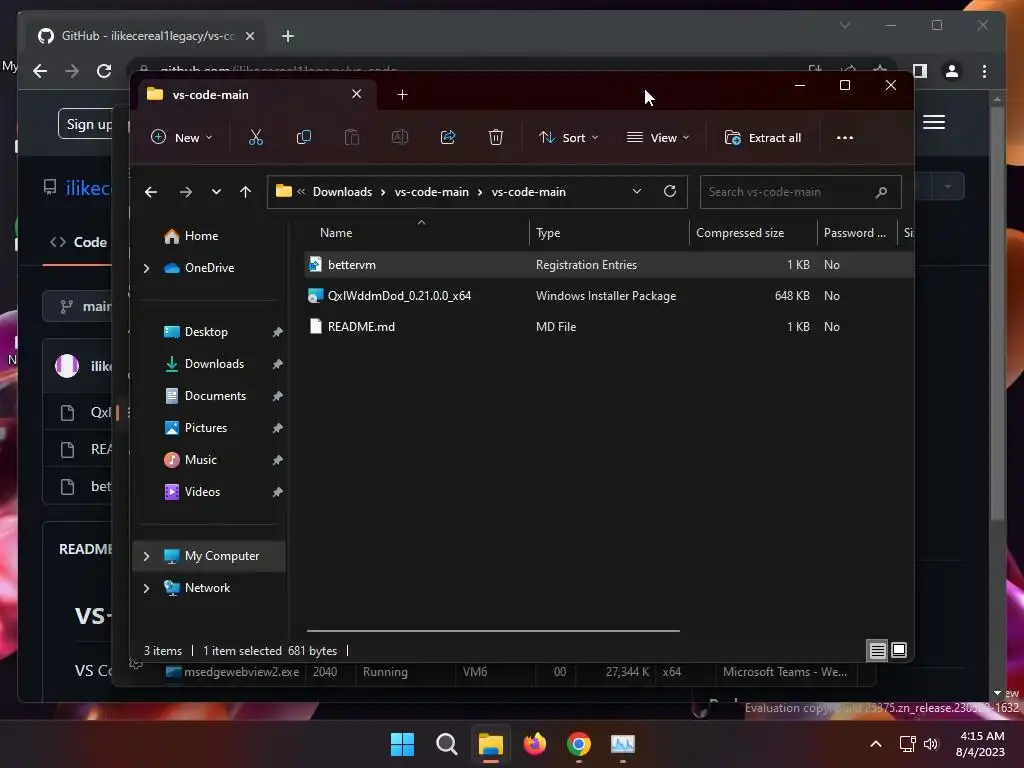
Task: Open Windows Start menu
Action: coord(402,744)
